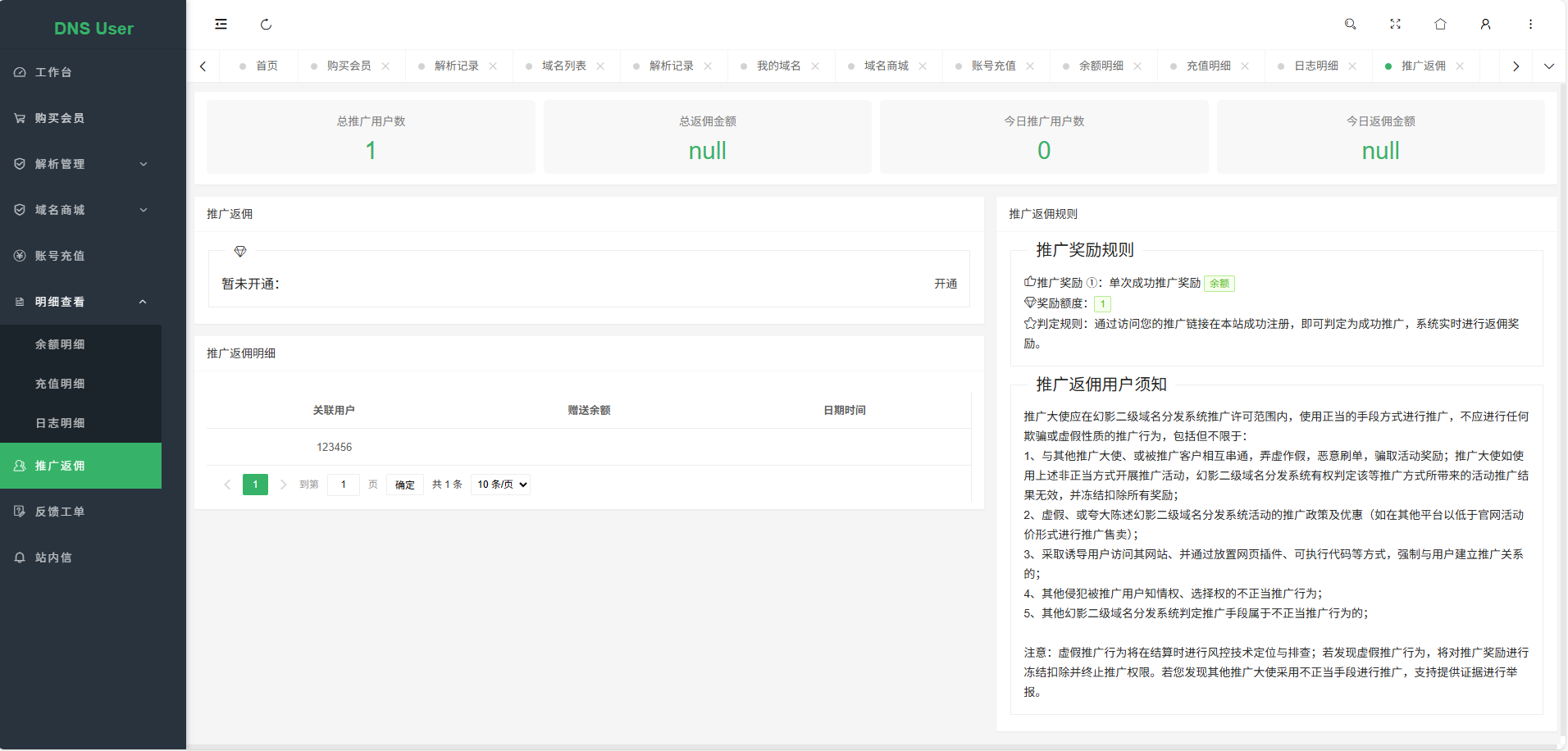Open the user profile icon

pyautogui.click(x=1485, y=25)
